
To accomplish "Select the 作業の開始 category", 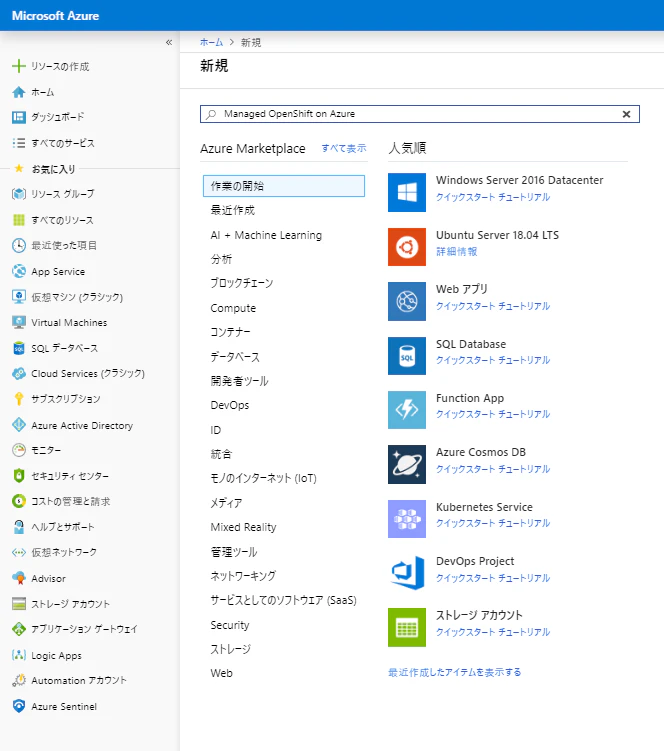I will pyautogui.click(x=284, y=186).
